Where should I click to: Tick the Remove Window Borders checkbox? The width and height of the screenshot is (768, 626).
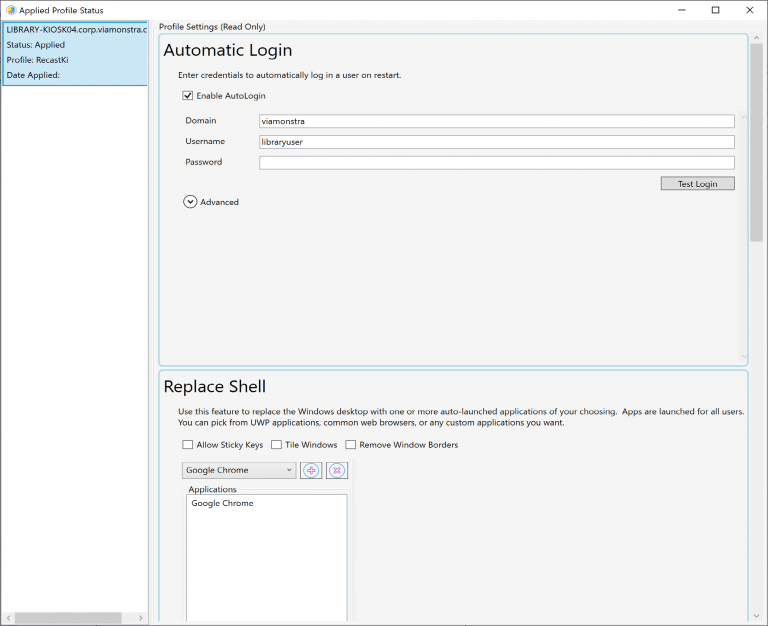(351, 445)
